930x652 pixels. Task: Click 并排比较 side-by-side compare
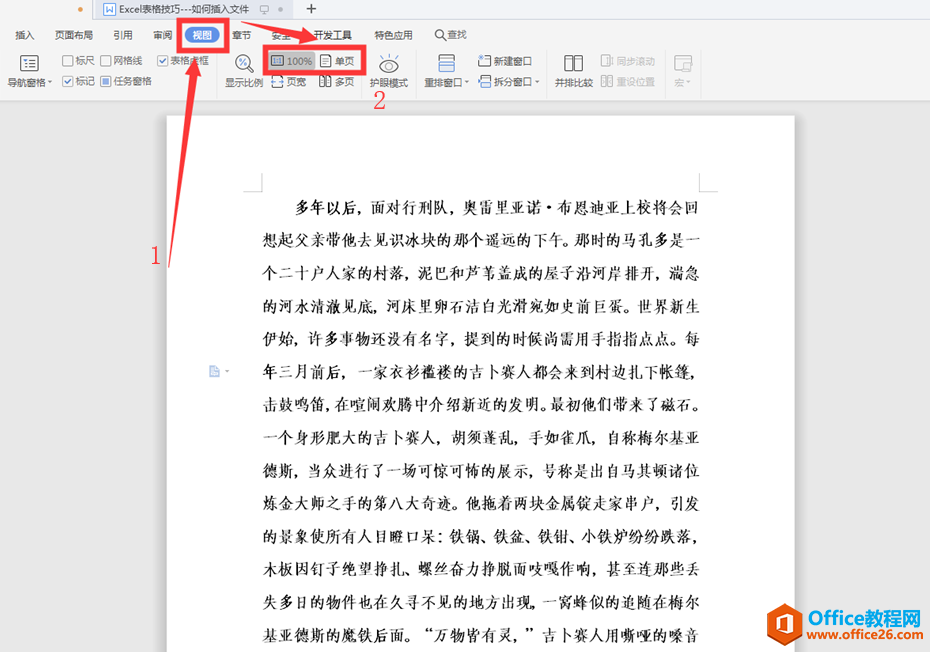coord(574,71)
